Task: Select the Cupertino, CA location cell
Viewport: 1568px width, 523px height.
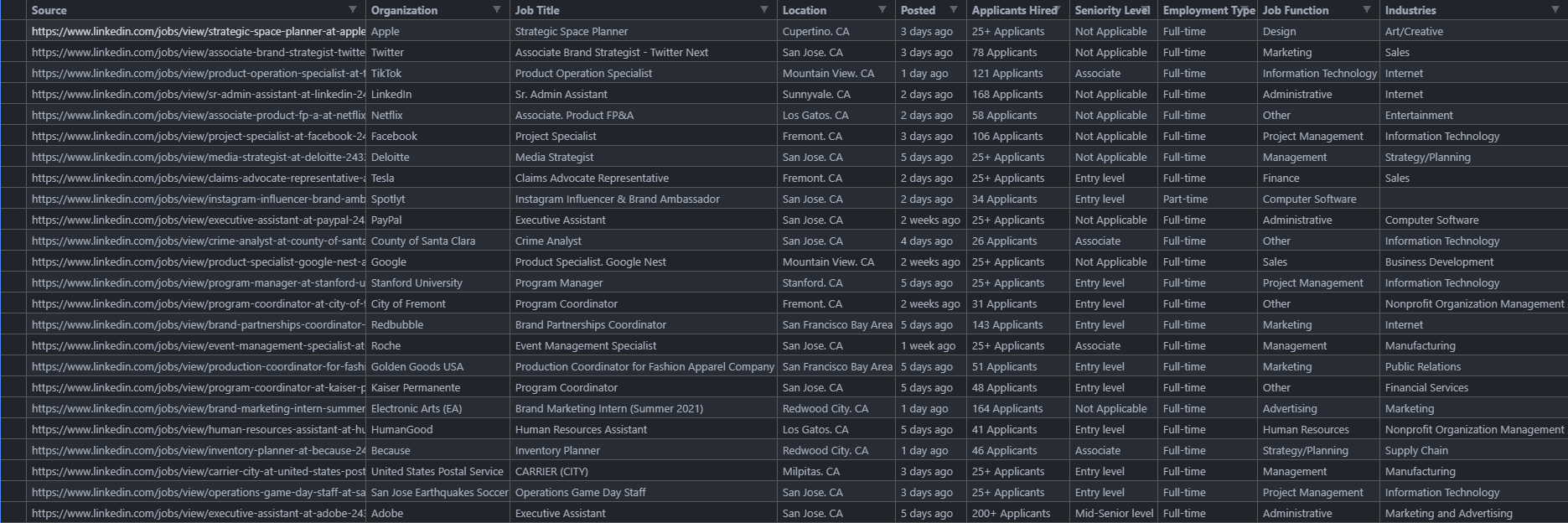Action: pyautogui.click(x=836, y=31)
